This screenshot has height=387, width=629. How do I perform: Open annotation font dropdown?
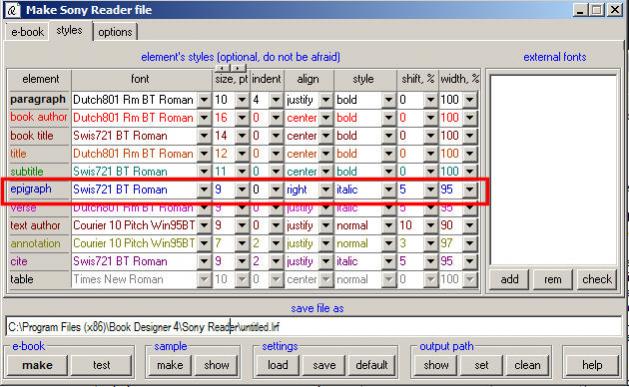[204, 243]
